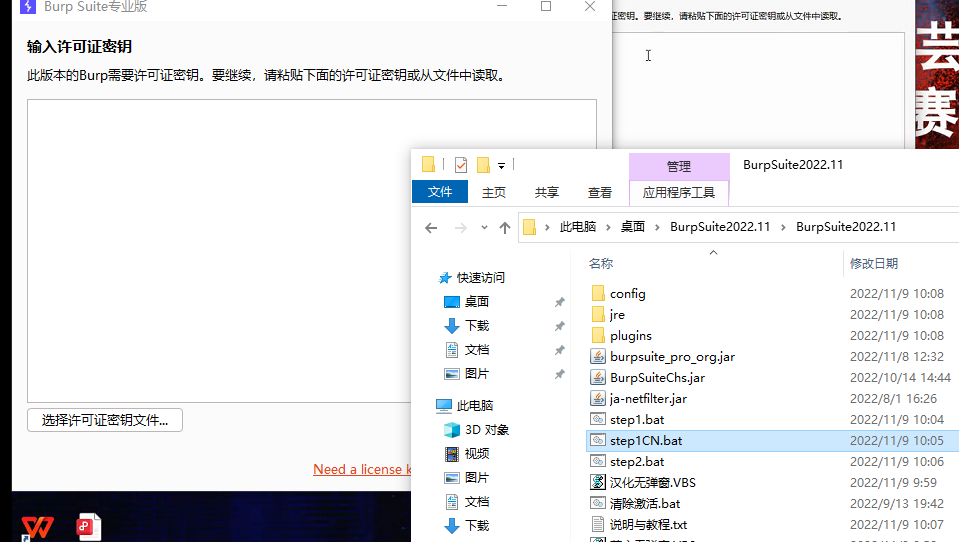959x542 pixels.
Task: Click the date 2022/9/13 19:42
Action: 897,503
